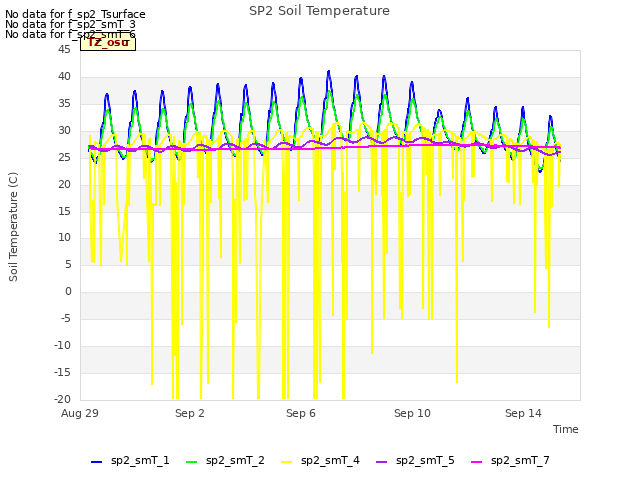Viewport: 640px width, 480px height.
Task: Click the Aug 29 x-axis tick label
Action: click(x=80, y=413)
